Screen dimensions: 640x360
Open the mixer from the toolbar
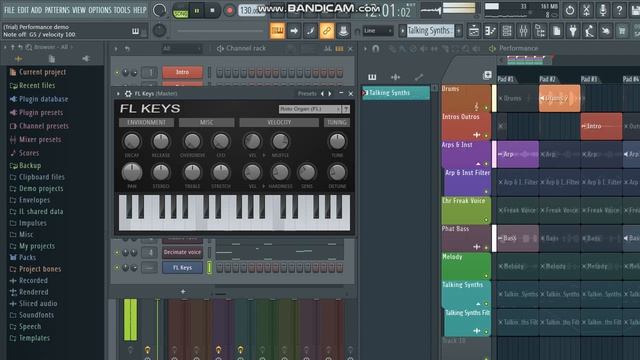click(523, 31)
